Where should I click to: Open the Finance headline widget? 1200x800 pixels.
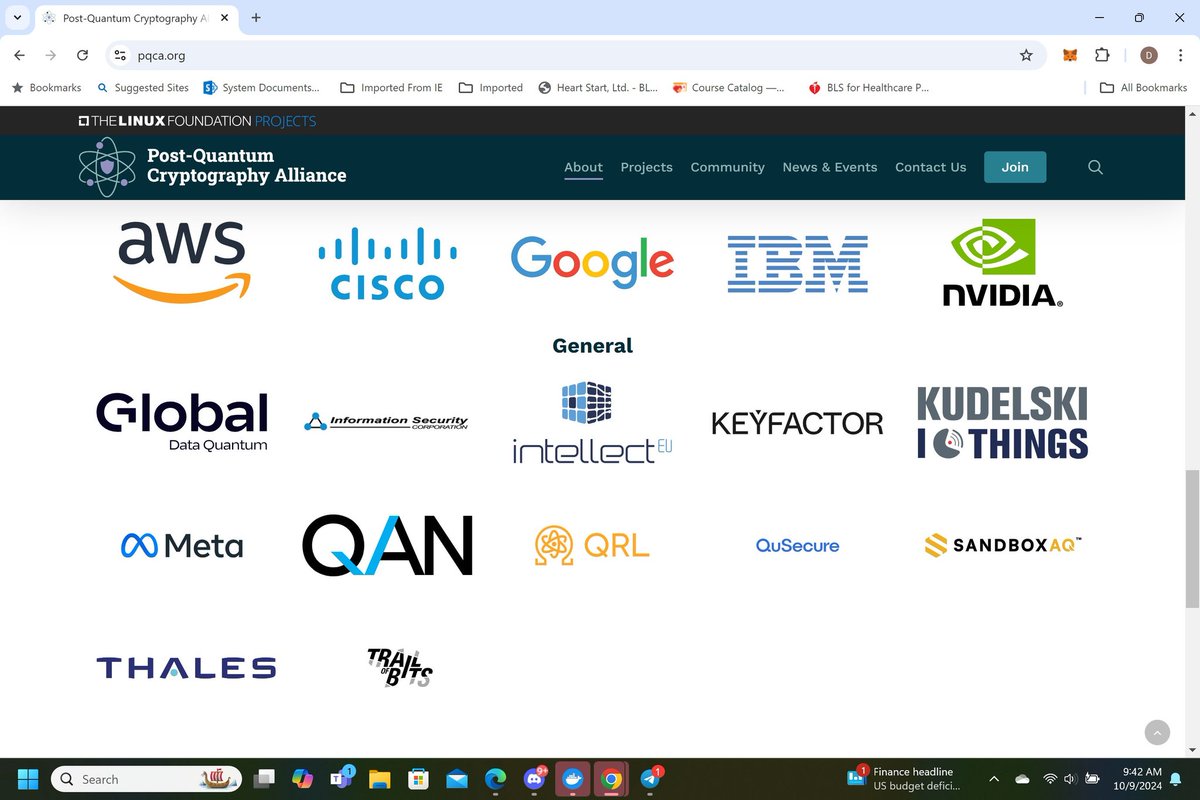coord(906,779)
